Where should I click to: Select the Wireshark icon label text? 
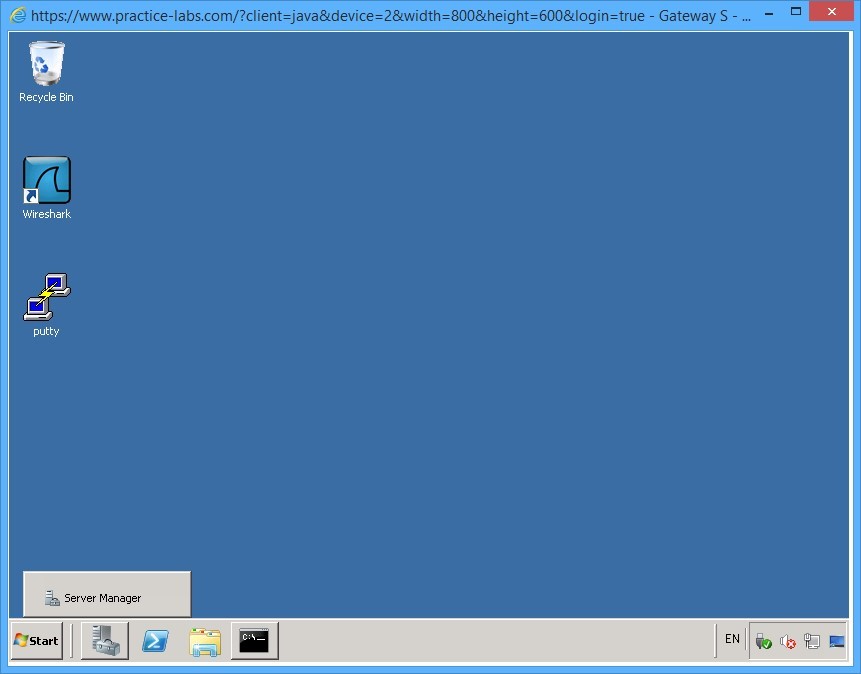coord(46,214)
